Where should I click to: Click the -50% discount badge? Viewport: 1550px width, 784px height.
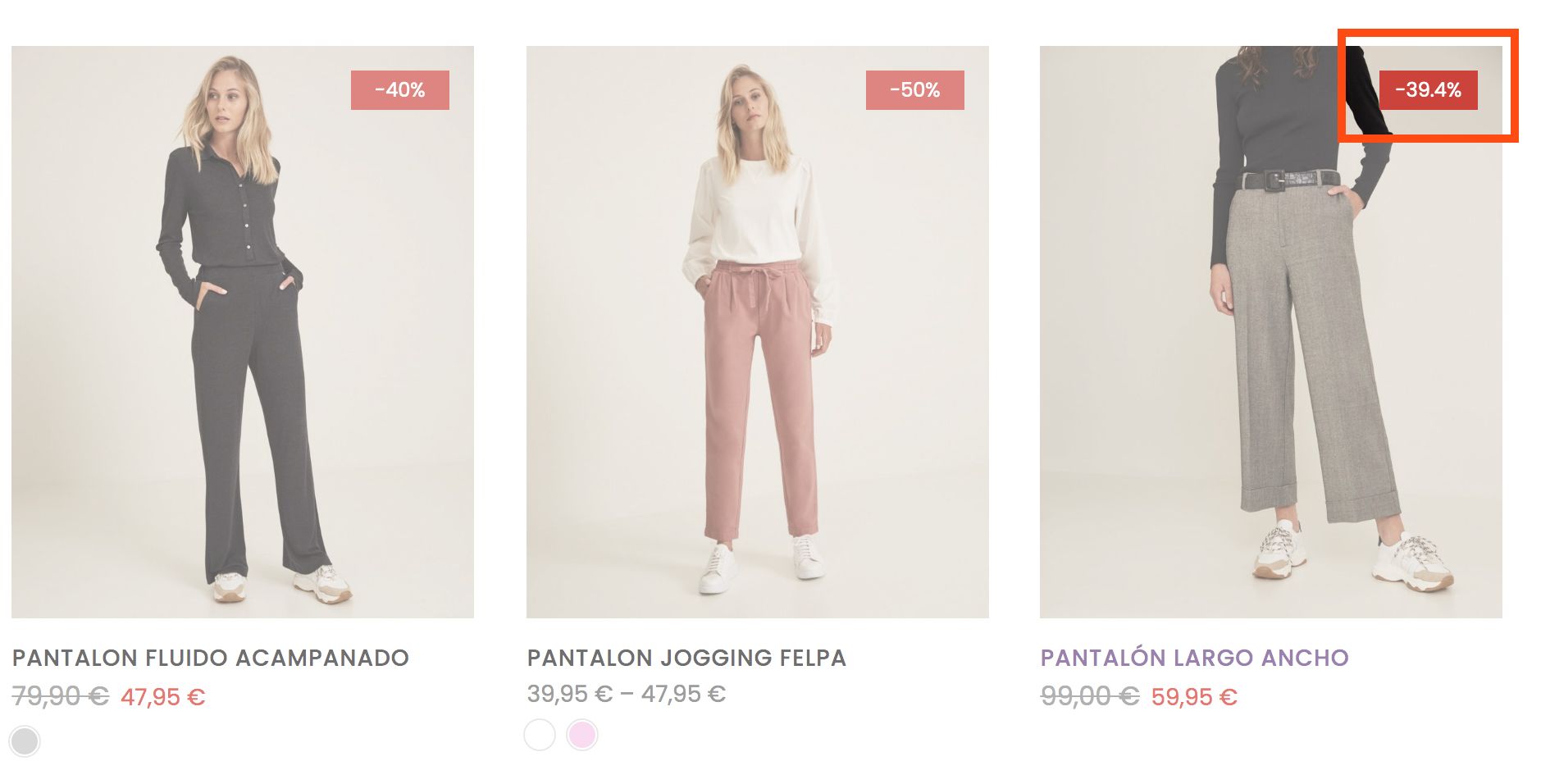point(915,90)
